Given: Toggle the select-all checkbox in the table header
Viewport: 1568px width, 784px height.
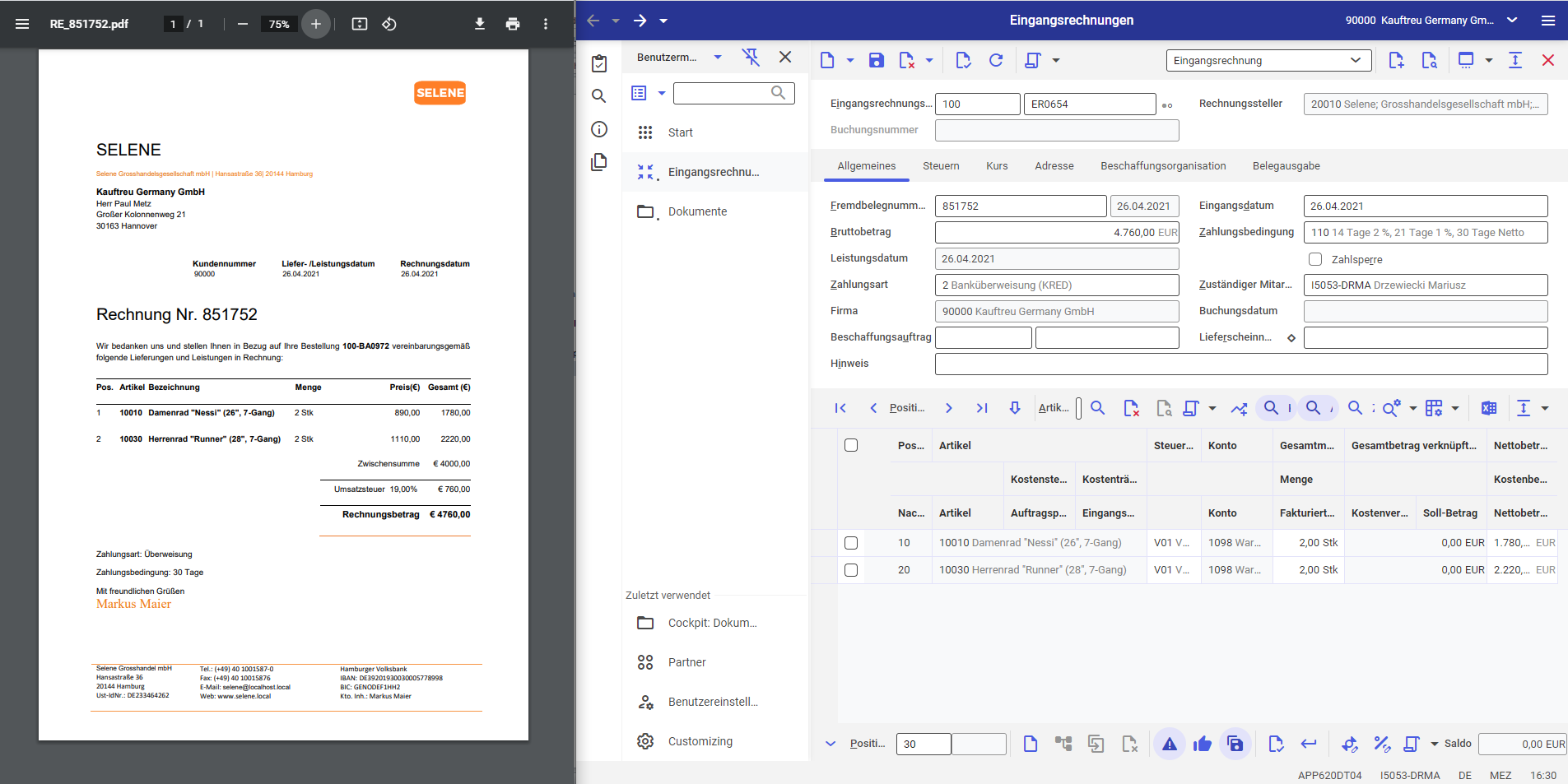Looking at the screenshot, I should point(851,444).
